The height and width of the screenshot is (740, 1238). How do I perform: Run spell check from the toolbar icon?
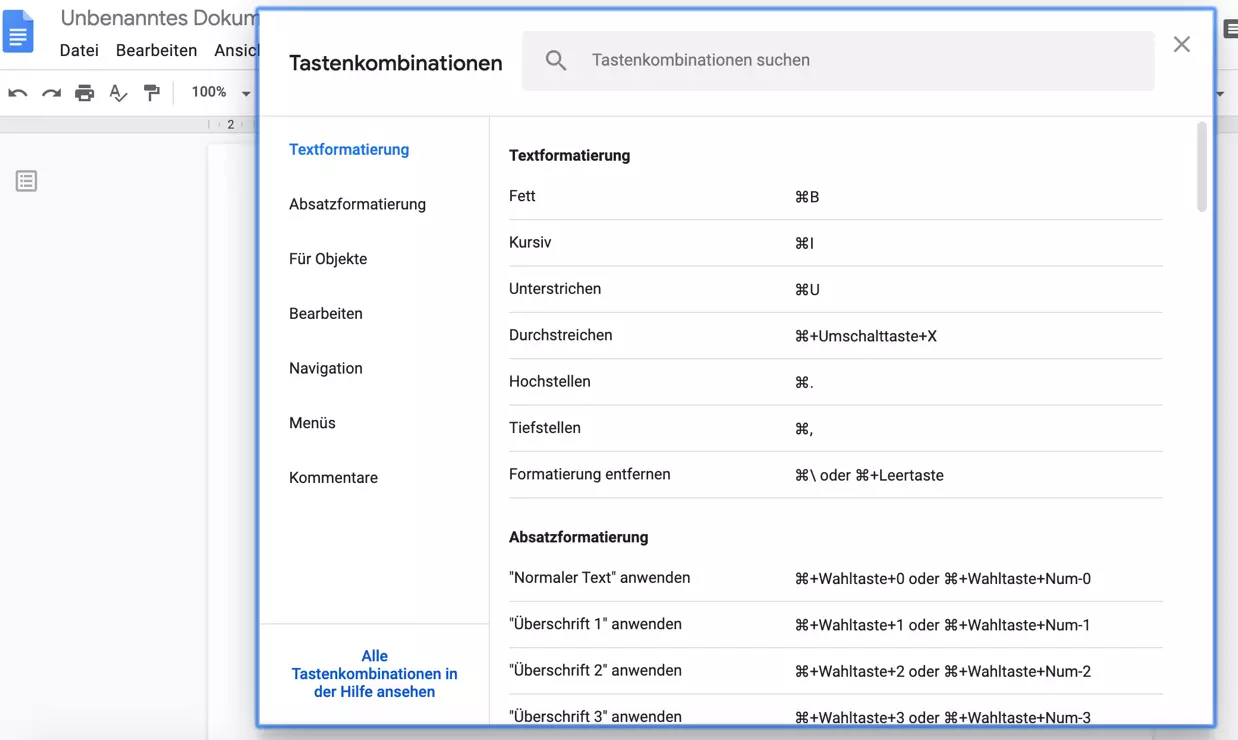118,93
